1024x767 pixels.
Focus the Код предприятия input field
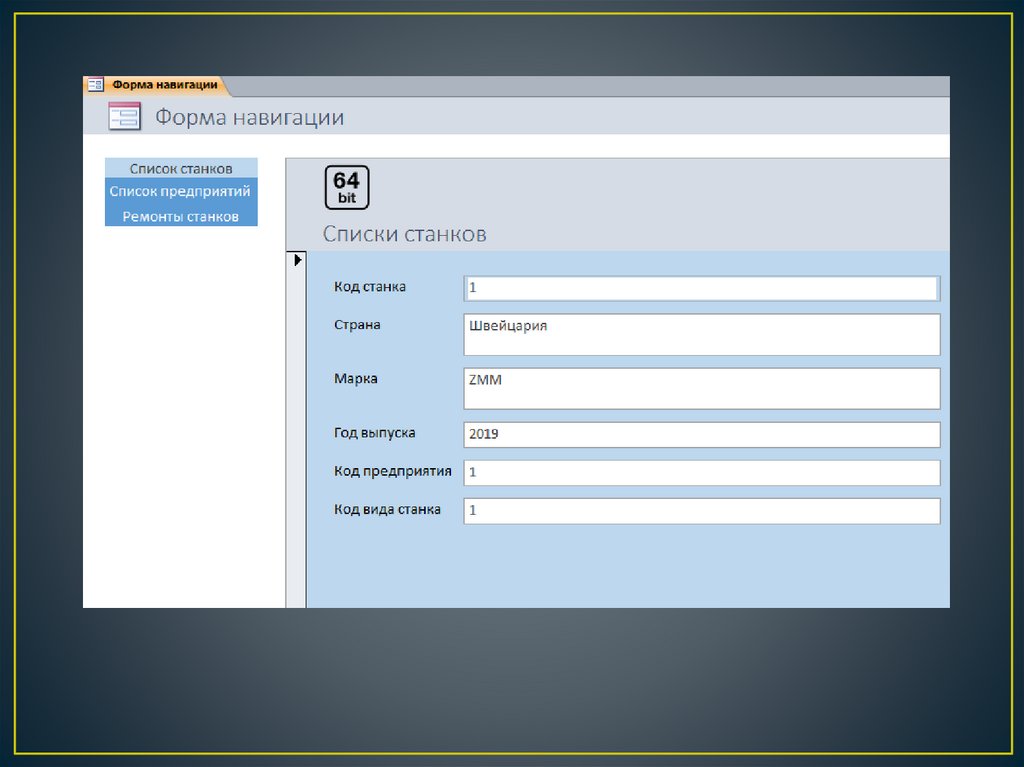point(701,472)
